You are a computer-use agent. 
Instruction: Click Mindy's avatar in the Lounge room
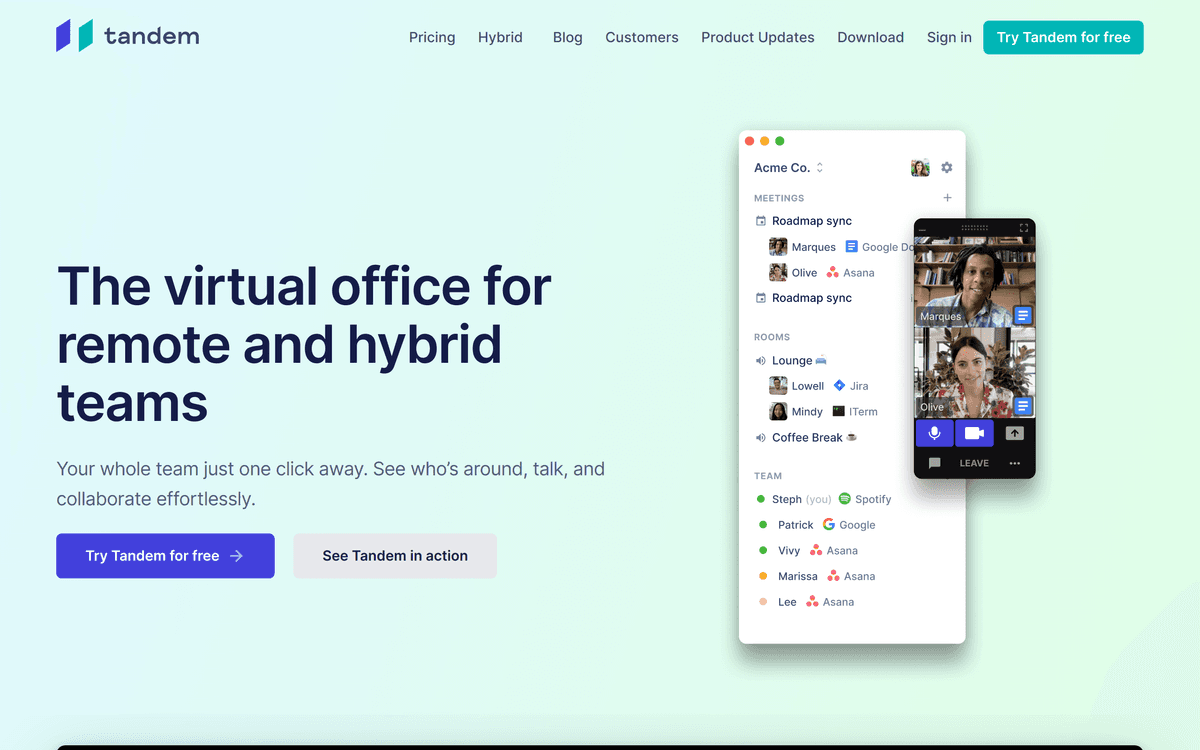778,412
